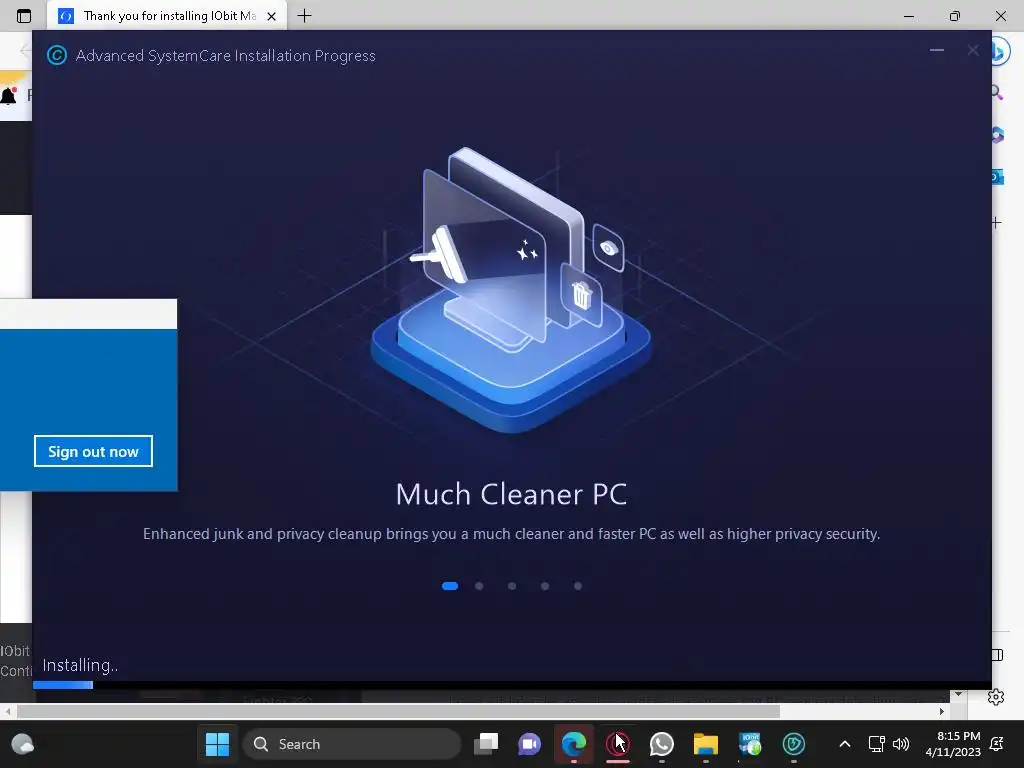Select the third slide indicator dot

[x=512, y=586]
